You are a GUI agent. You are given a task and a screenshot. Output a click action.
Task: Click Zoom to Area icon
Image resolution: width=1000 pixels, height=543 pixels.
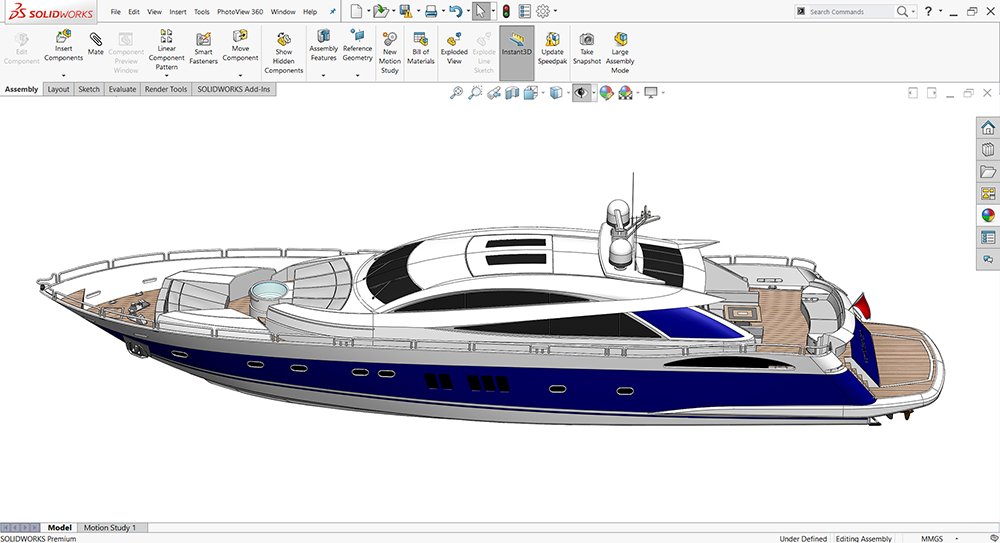475,93
